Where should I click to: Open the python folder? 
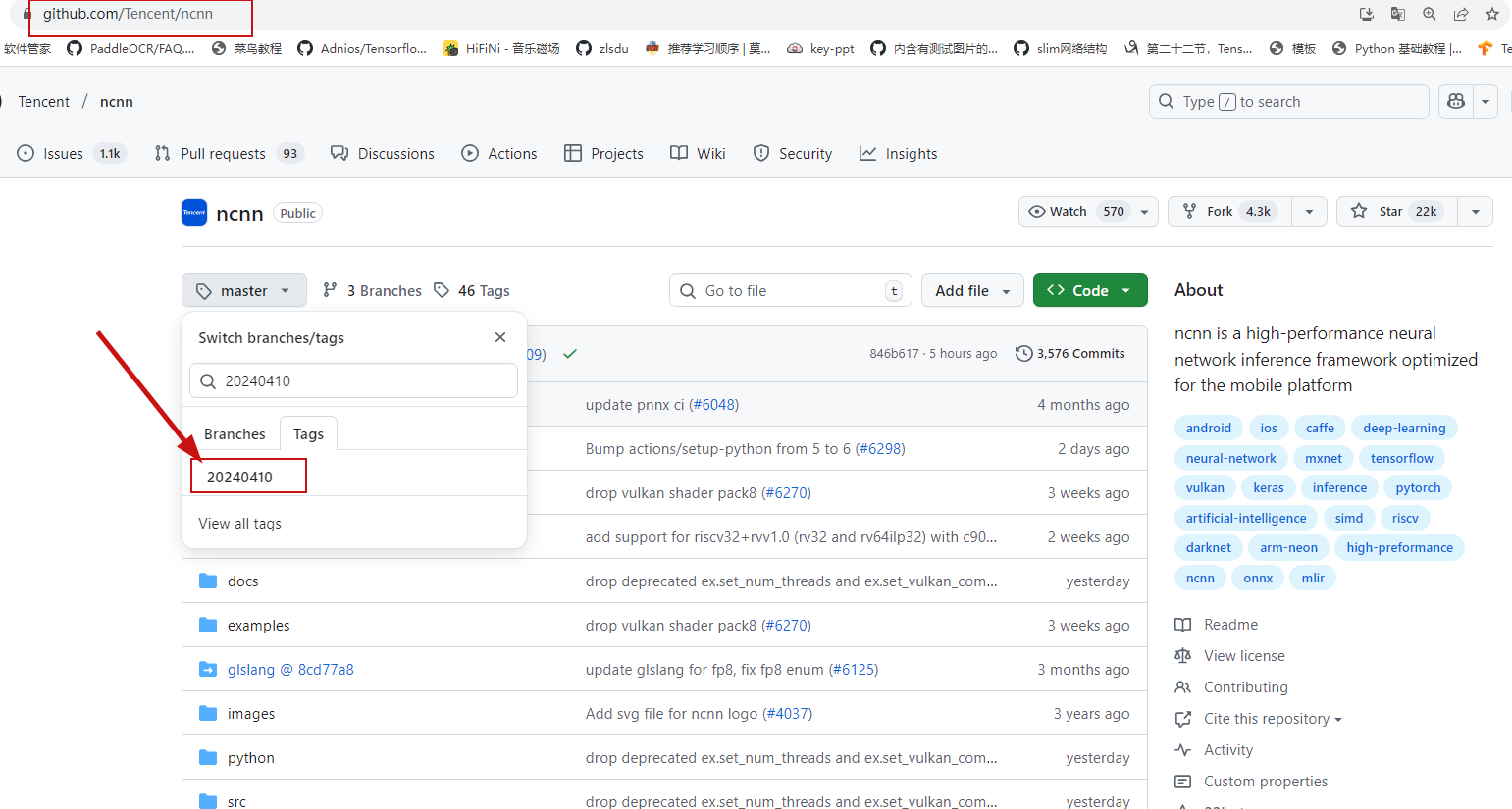251,758
